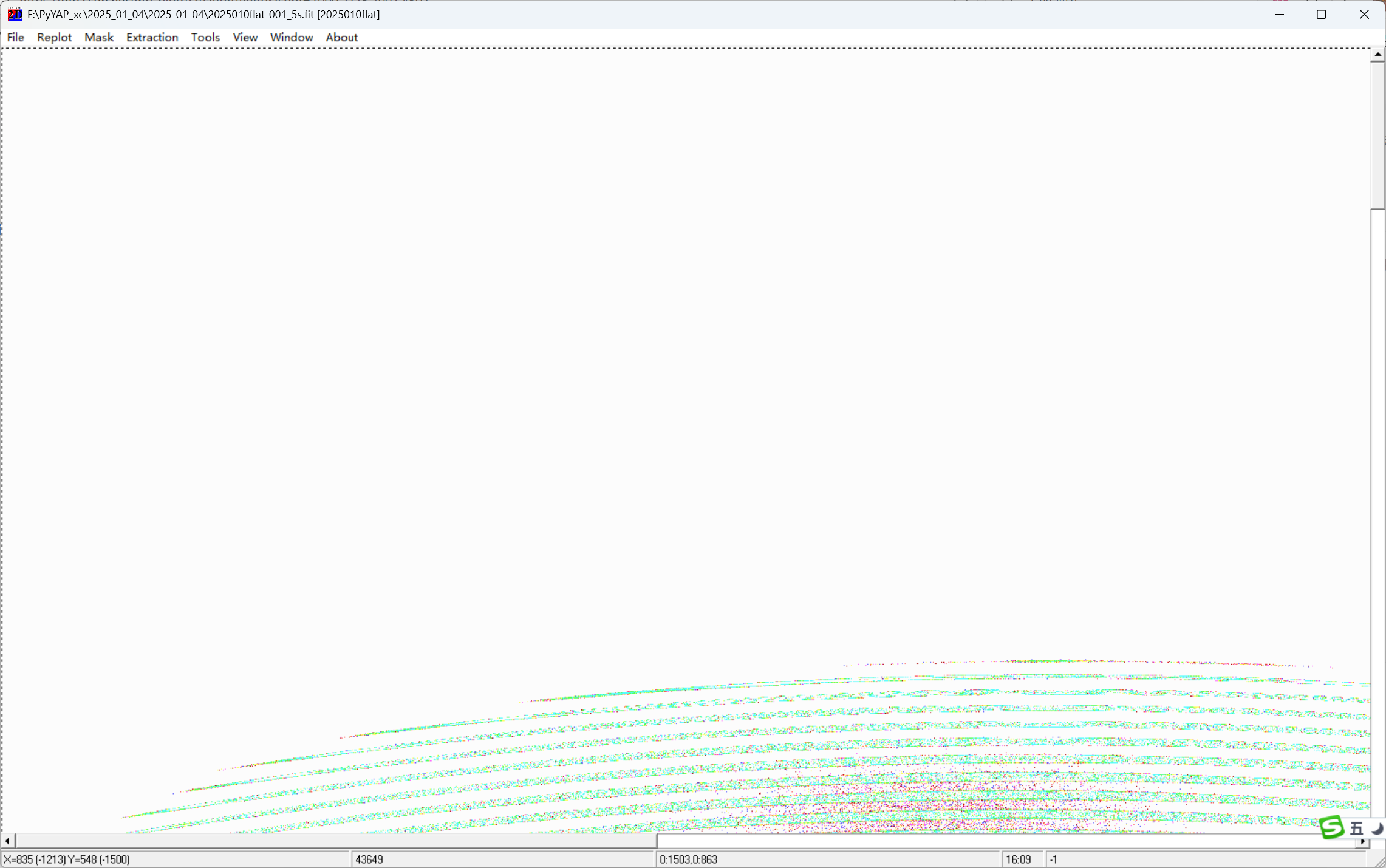The width and height of the screenshot is (1386, 868).
Task: Open the File menu
Action: click(x=15, y=38)
